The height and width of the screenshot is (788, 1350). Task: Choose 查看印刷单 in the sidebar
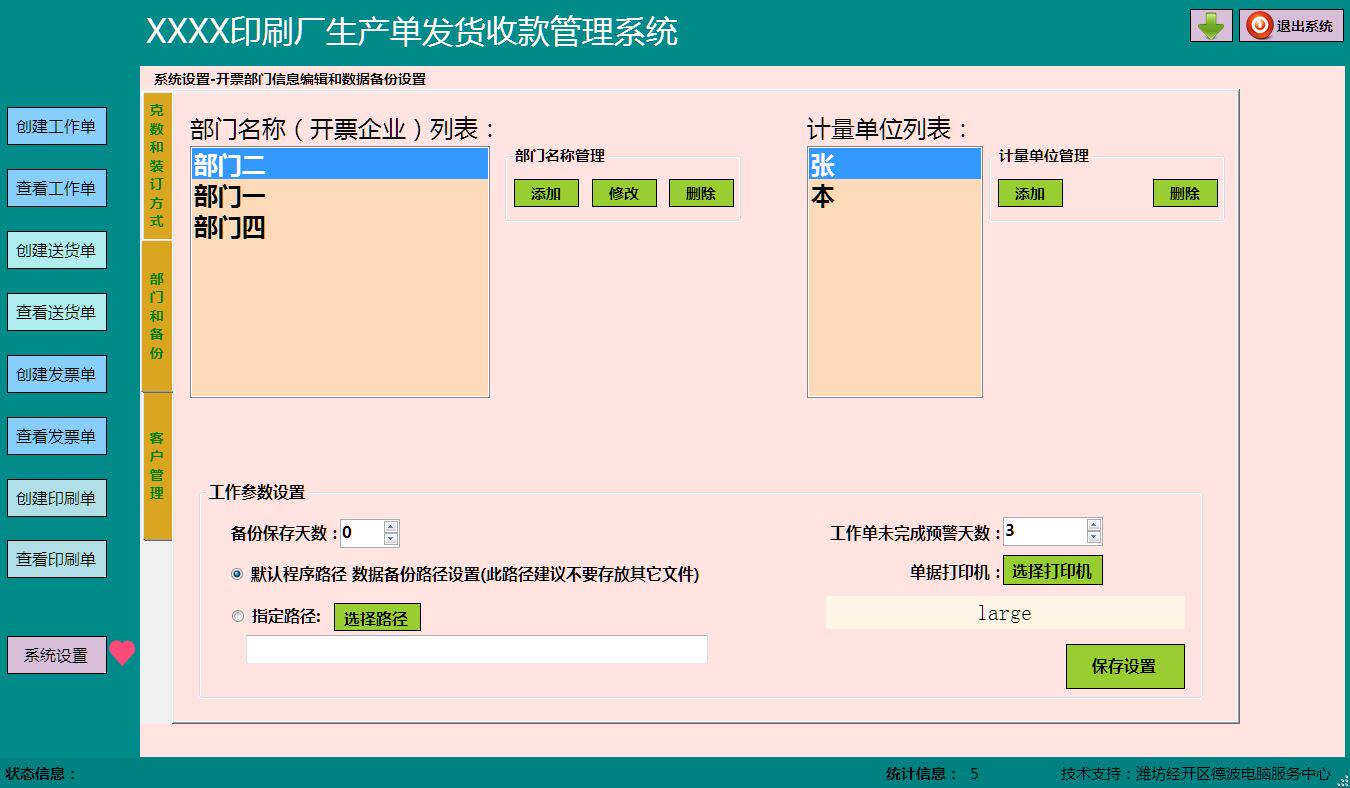pyautogui.click(x=57, y=560)
